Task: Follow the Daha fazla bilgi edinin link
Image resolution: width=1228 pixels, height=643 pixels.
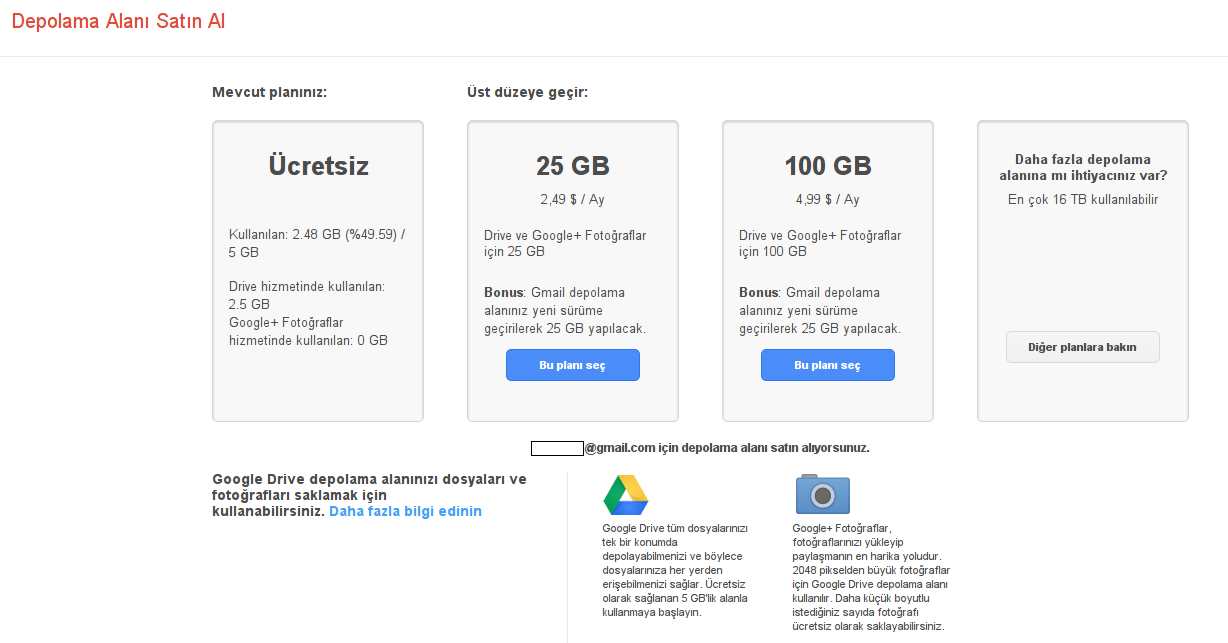Action: coord(405,511)
